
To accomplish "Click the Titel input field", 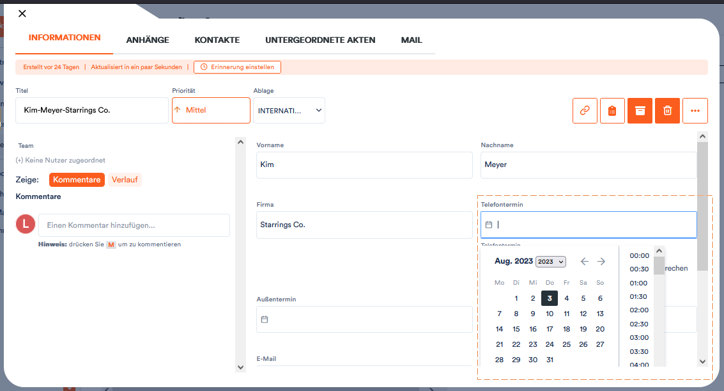I will click(92, 110).
